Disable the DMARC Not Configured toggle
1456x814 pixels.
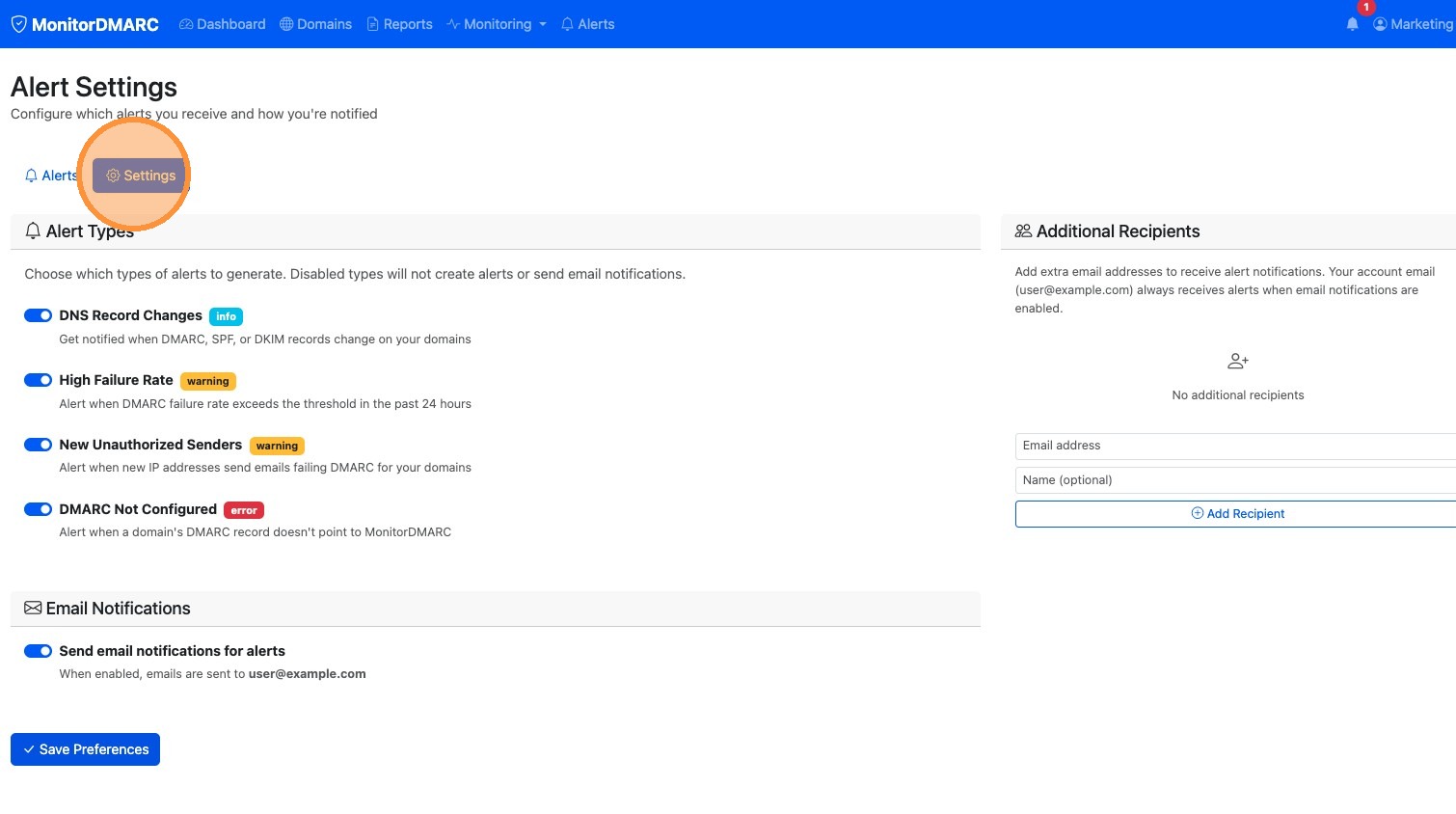coord(39,509)
